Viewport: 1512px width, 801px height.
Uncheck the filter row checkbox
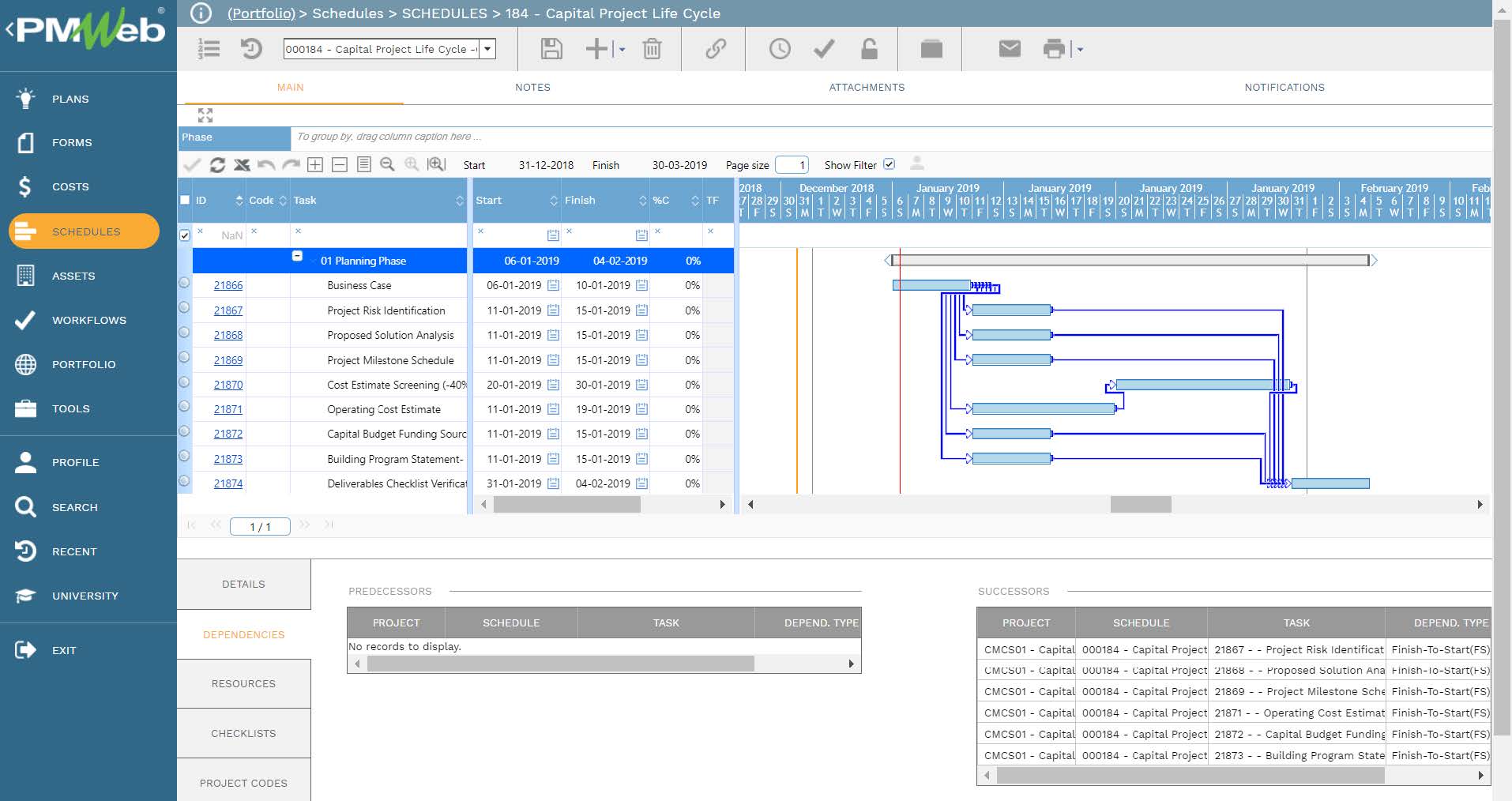185,235
